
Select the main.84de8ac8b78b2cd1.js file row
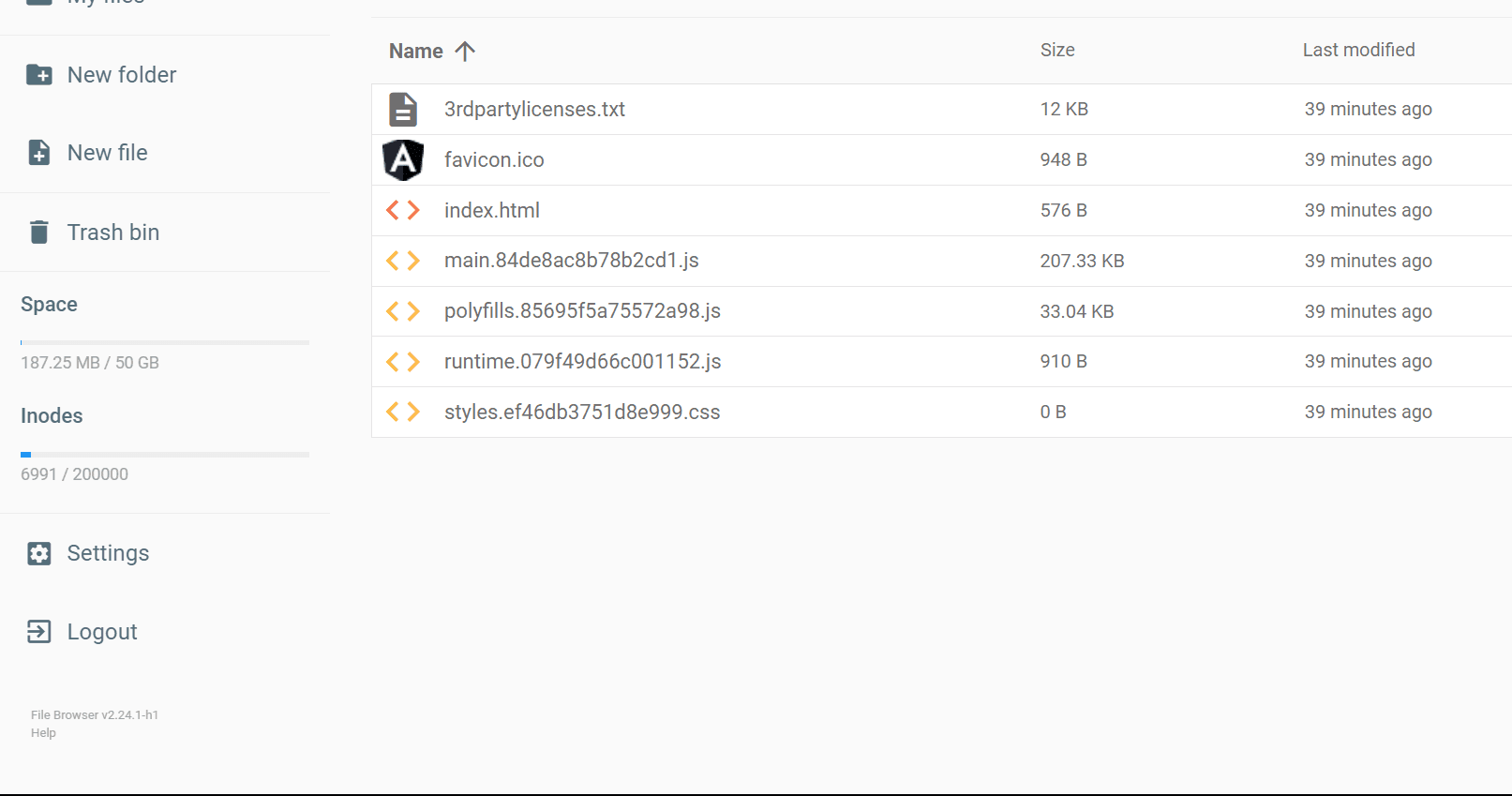(x=941, y=261)
